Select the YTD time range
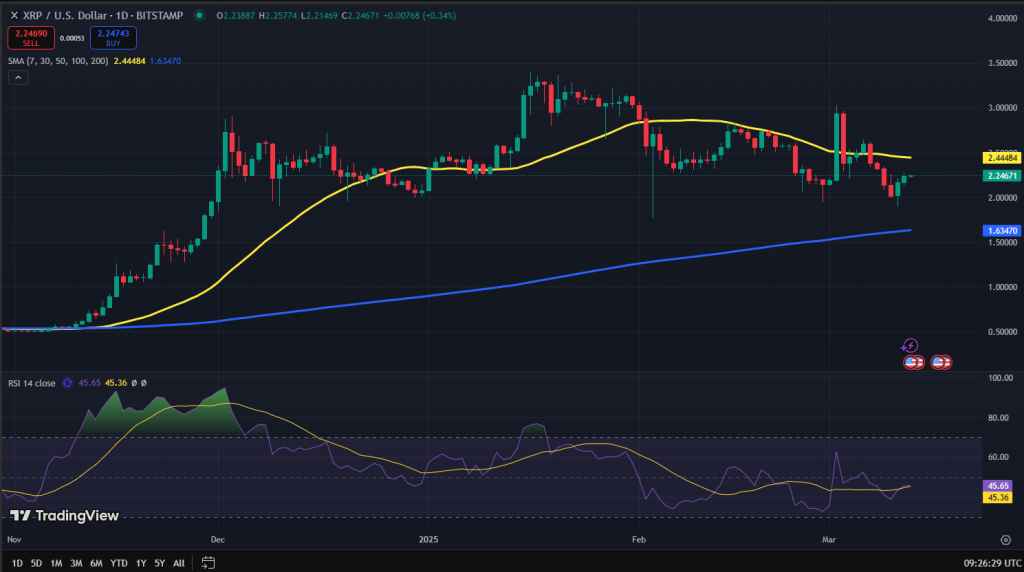The height and width of the screenshot is (572, 1024). (x=119, y=563)
